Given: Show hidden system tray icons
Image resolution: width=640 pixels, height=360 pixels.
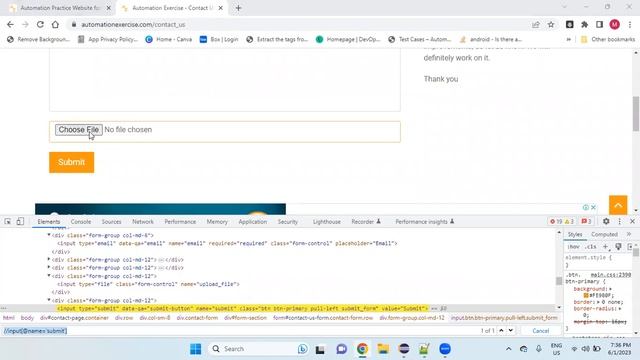Looking at the screenshot, I should tap(509, 349).
